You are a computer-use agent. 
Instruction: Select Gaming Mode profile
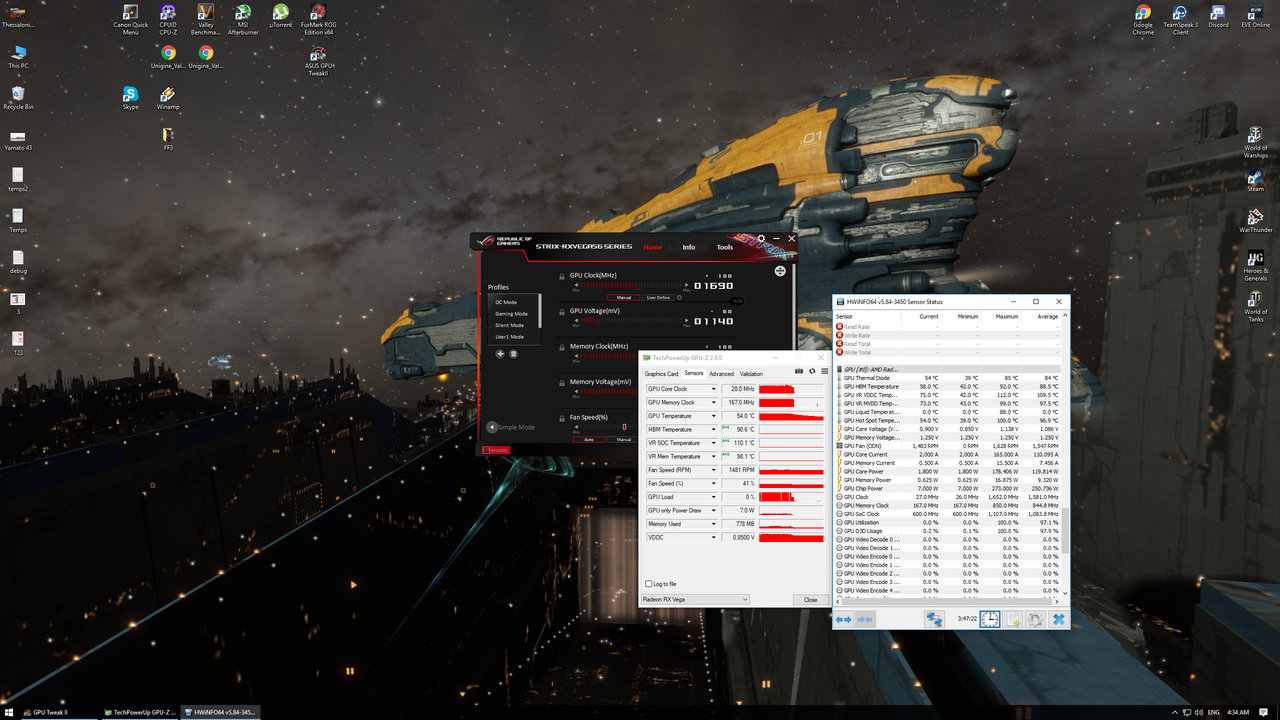tap(513, 314)
